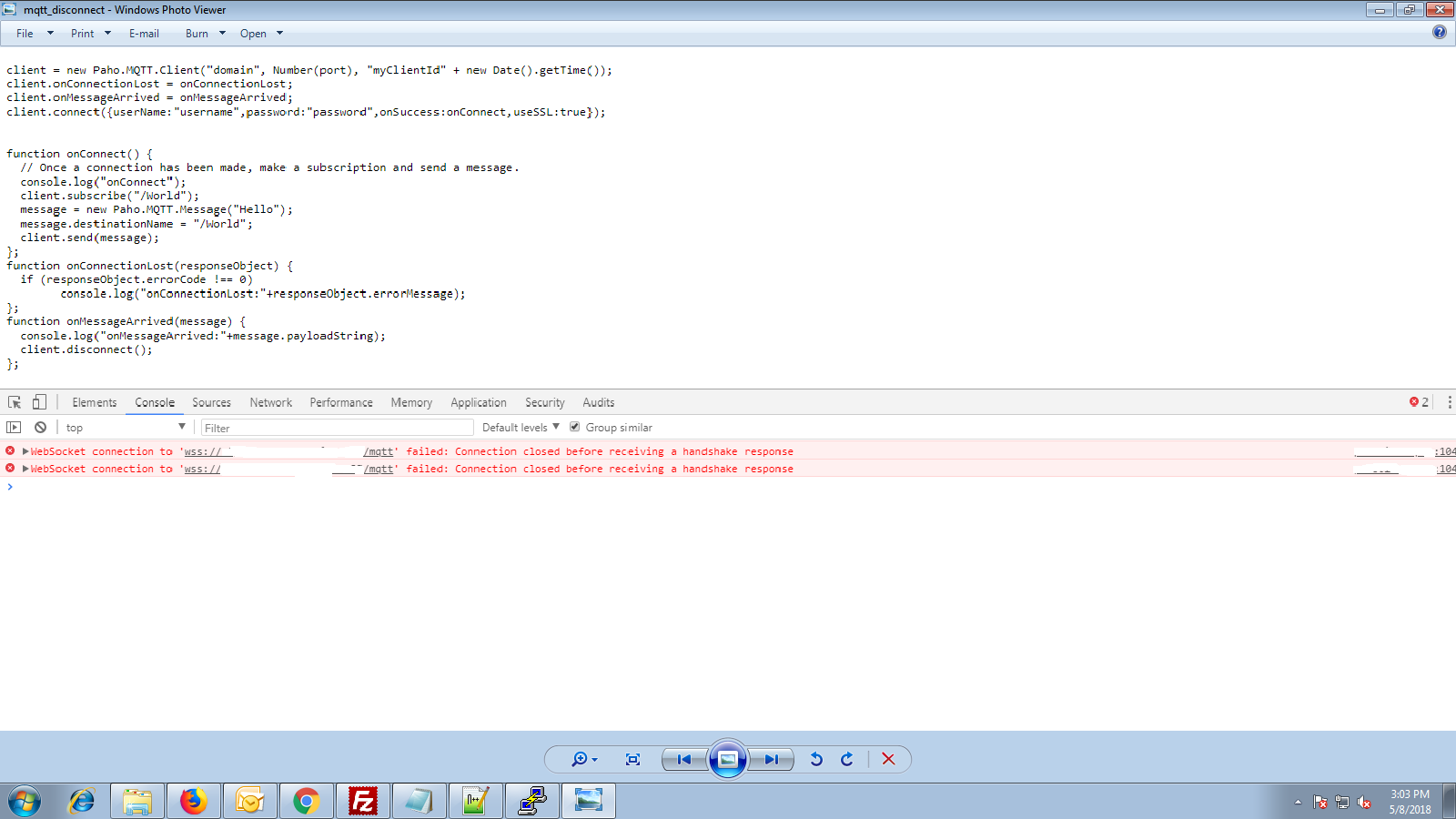Toggle the device toolbar icon
This screenshot has height=819, width=1456.
pos(39,402)
